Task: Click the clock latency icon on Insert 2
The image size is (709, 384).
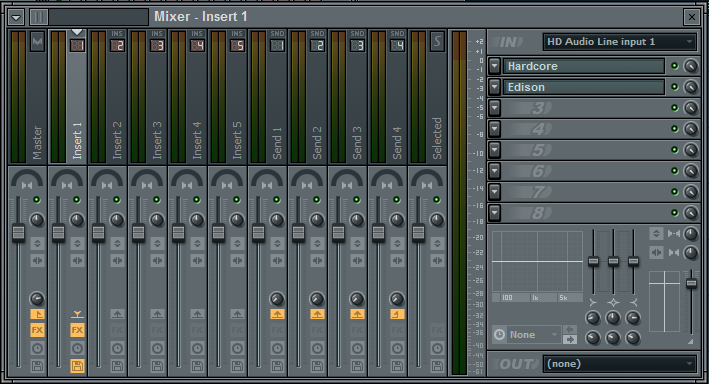Action: [x=117, y=348]
